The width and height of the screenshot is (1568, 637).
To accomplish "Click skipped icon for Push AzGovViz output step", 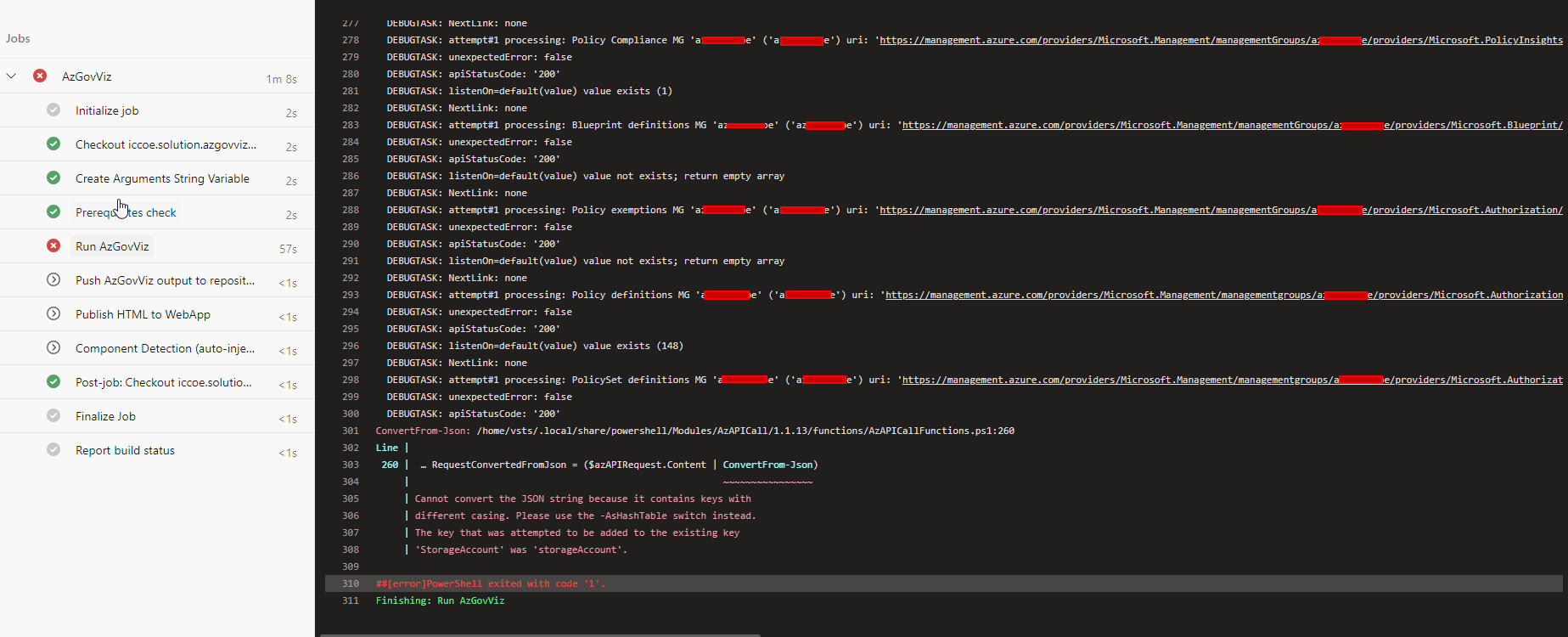I will tap(53, 279).
